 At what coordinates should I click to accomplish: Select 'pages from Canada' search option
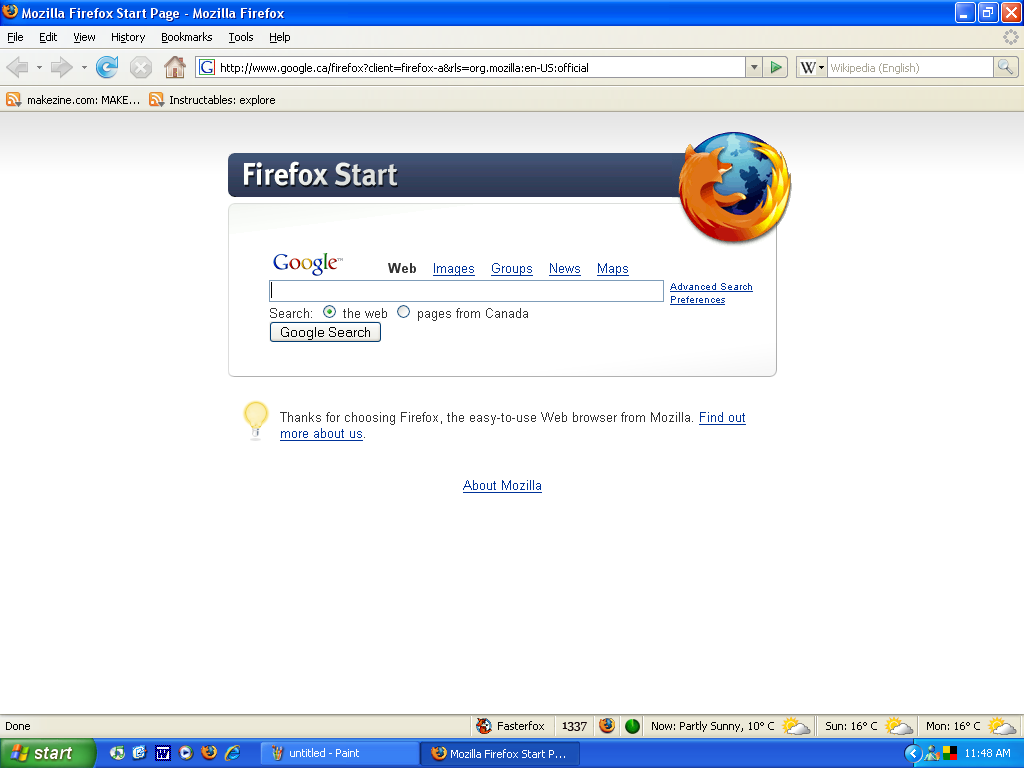[x=404, y=312]
